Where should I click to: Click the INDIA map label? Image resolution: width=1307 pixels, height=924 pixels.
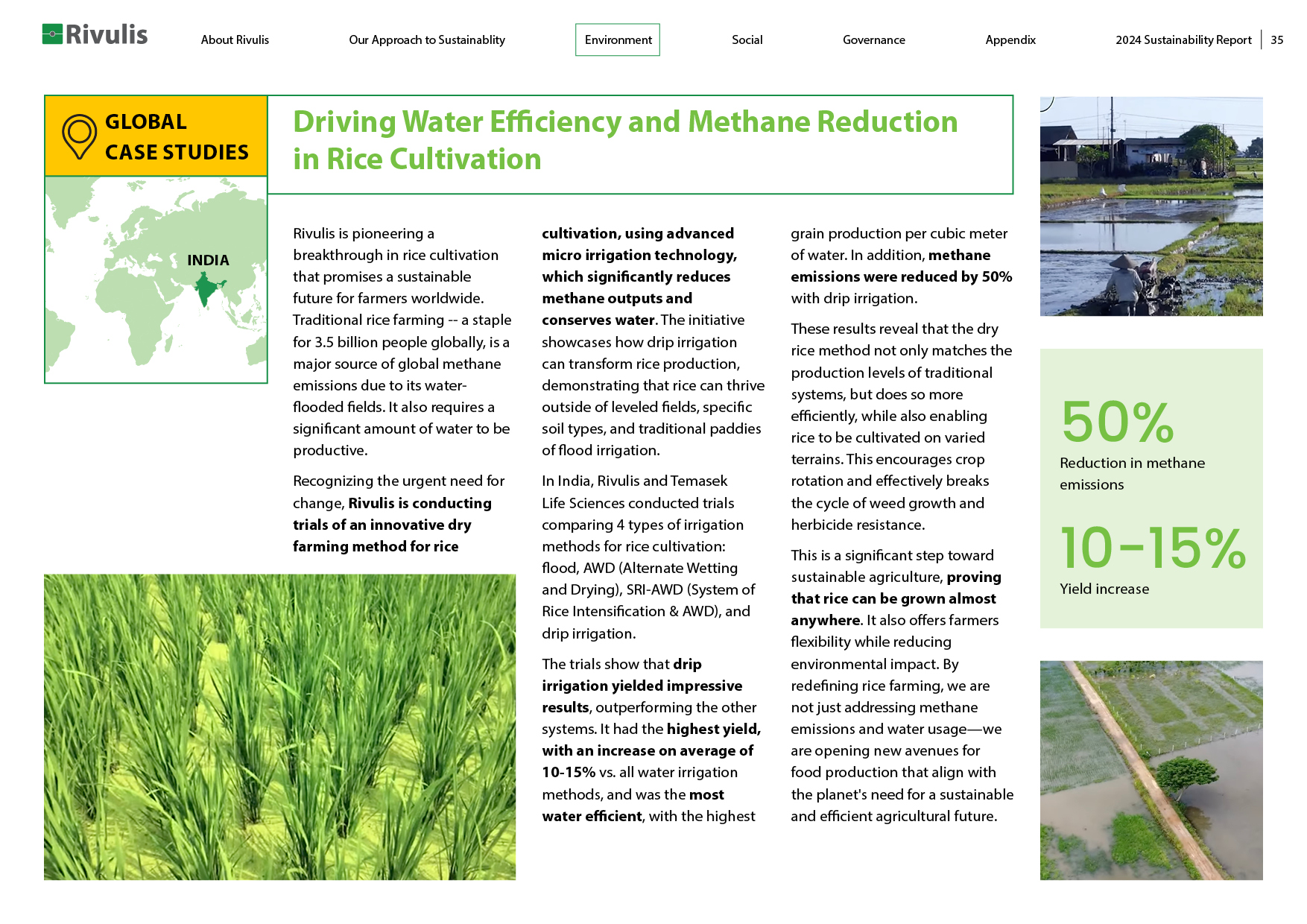pos(208,260)
